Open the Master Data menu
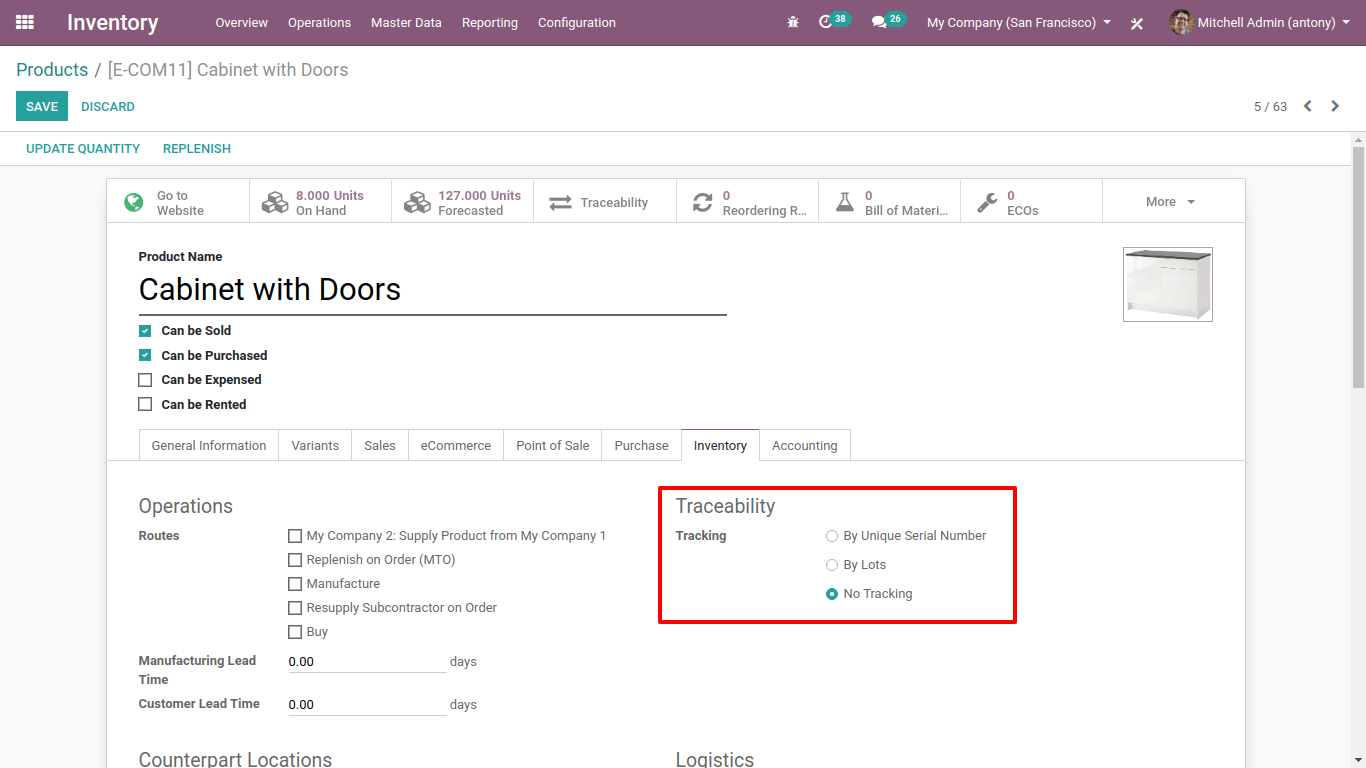The height and width of the screenshot is (768, 1366). 406,22
